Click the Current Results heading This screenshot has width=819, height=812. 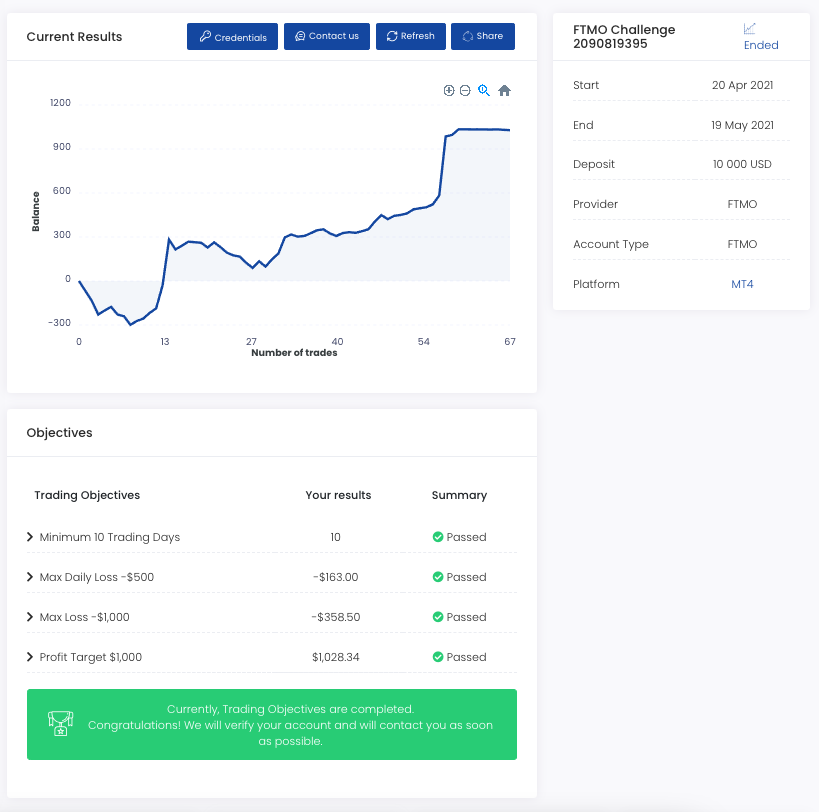point(74,37)
